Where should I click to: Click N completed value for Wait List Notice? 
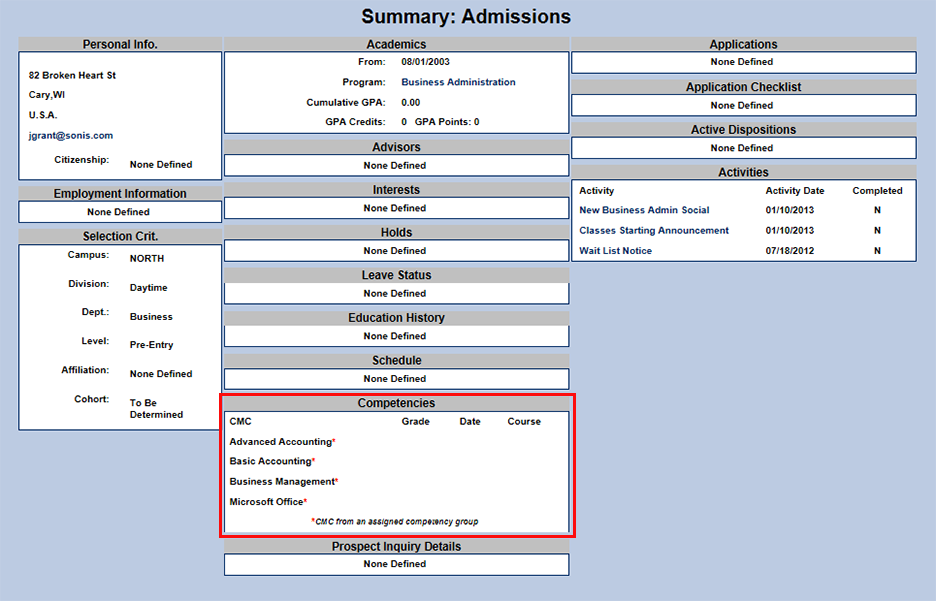tap(878, 251)
